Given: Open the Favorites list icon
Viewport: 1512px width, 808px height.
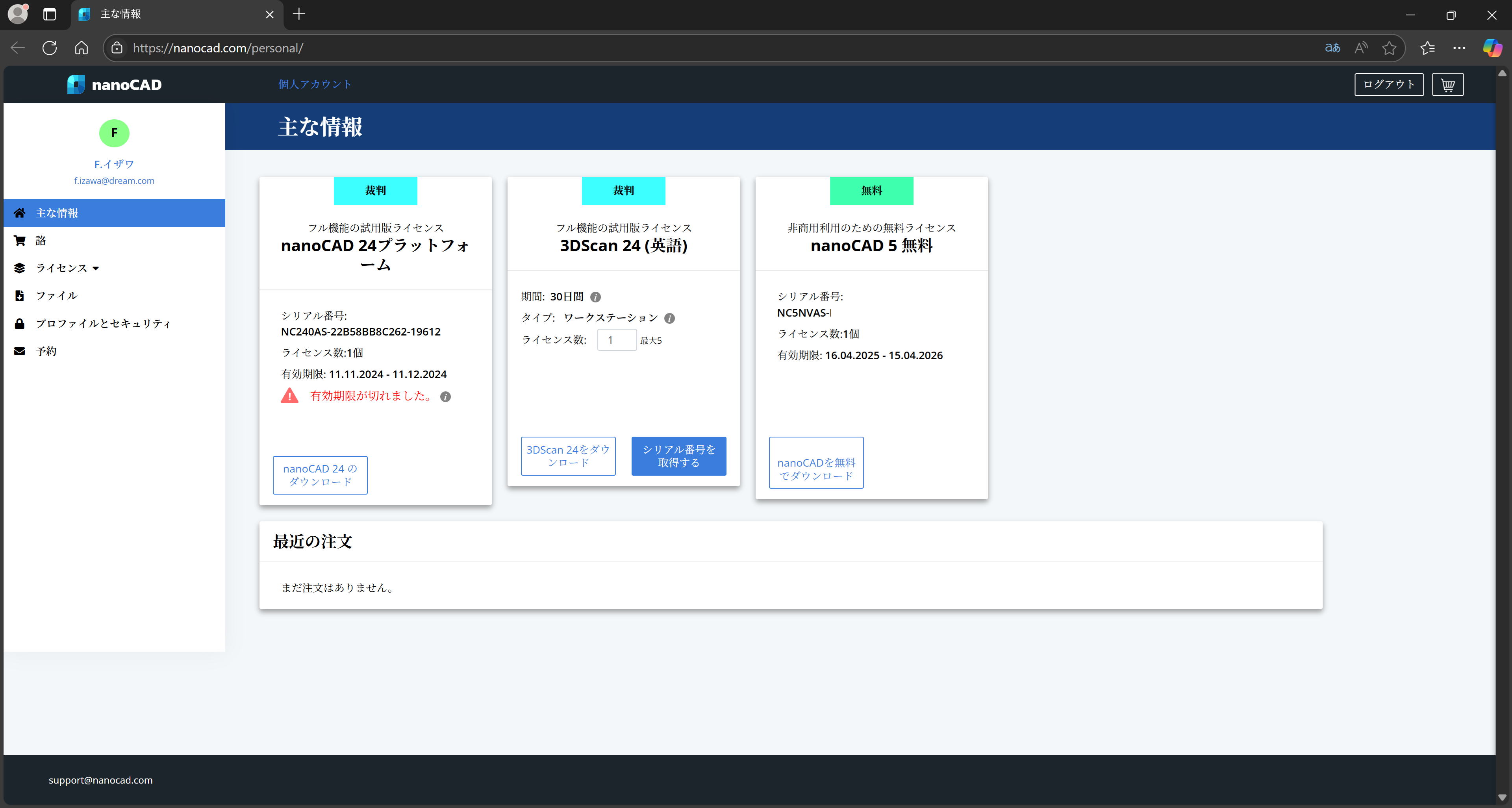Looking at the screenshot, I should coord(1427,48).
